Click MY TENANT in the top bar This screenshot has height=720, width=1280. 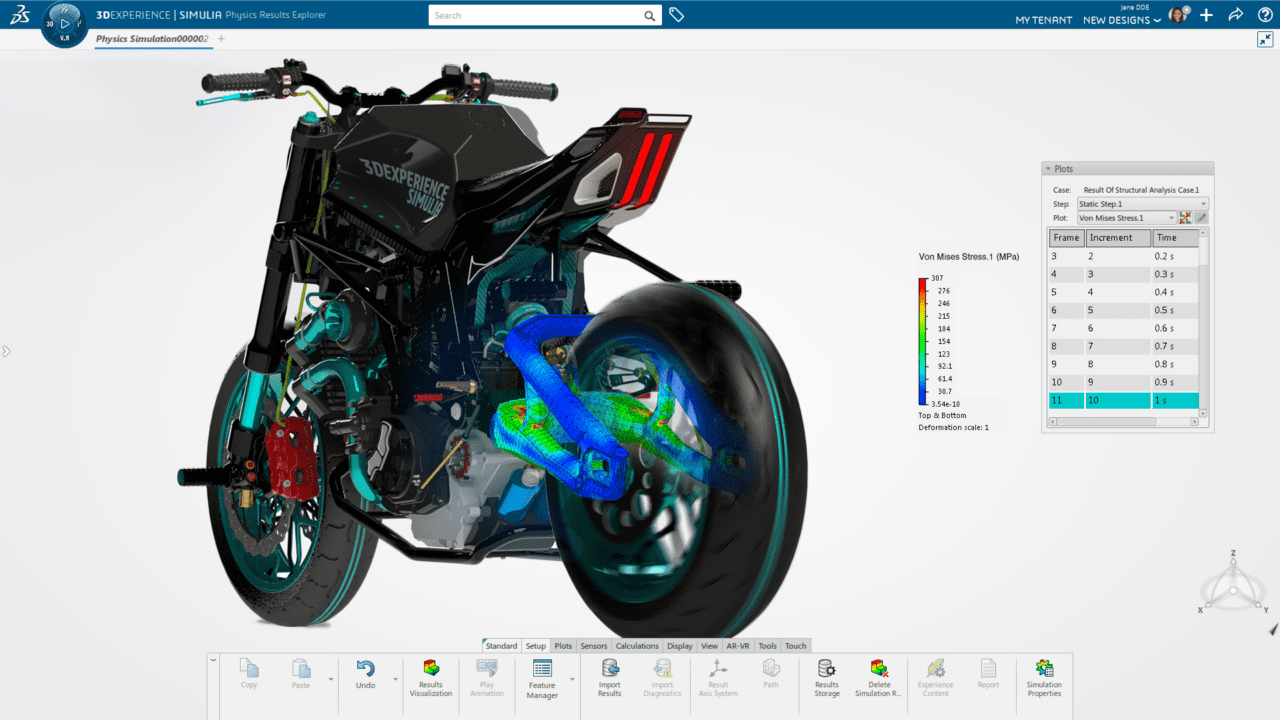1043,20
